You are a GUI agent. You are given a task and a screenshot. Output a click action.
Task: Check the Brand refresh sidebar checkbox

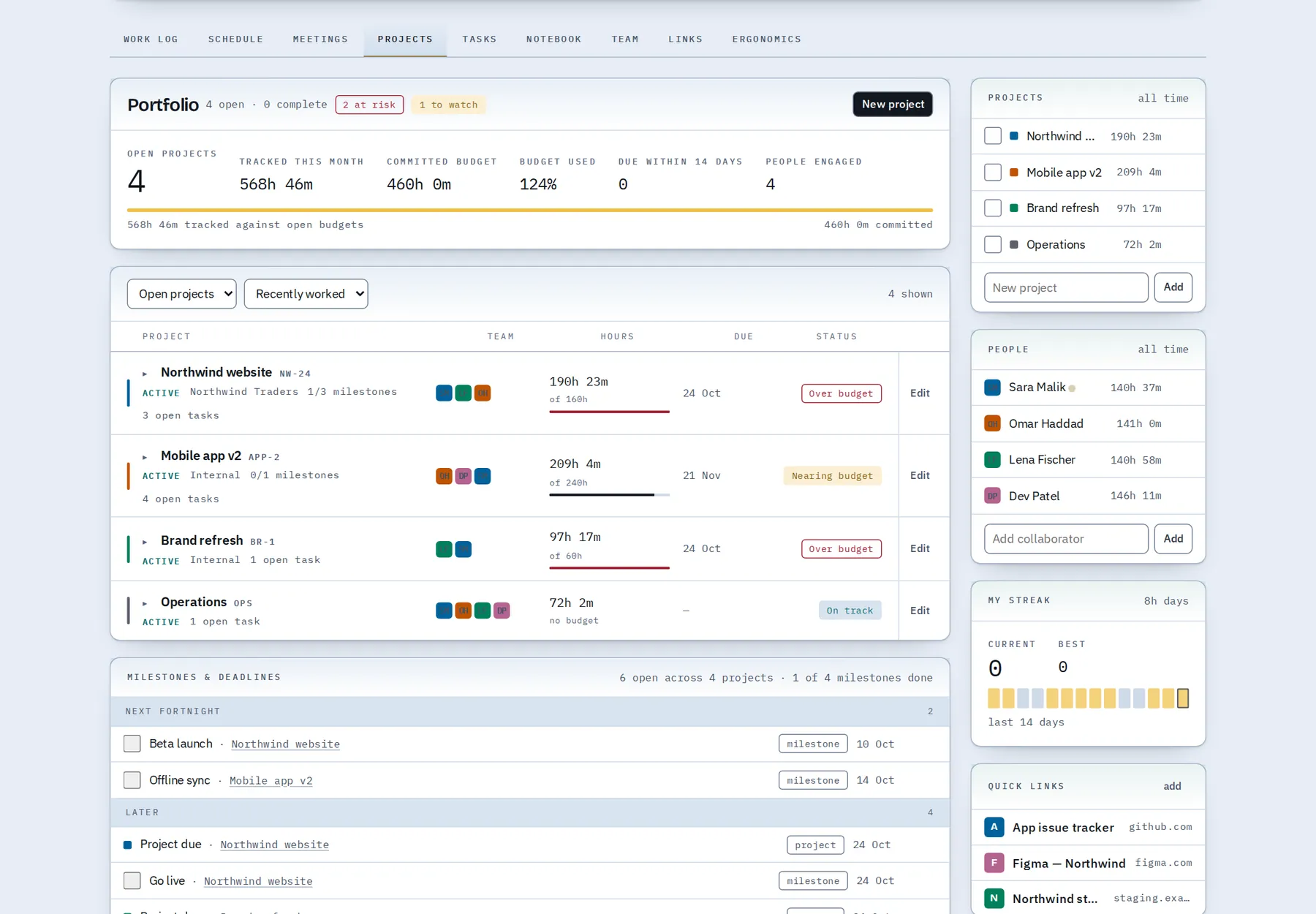pyautogui.click(x=993, y=208)
